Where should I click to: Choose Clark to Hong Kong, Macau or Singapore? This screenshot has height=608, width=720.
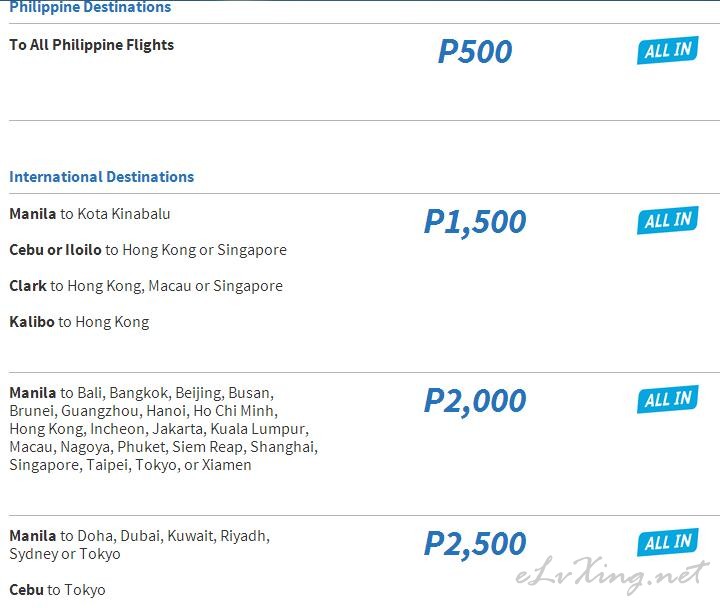pos(146,286)
